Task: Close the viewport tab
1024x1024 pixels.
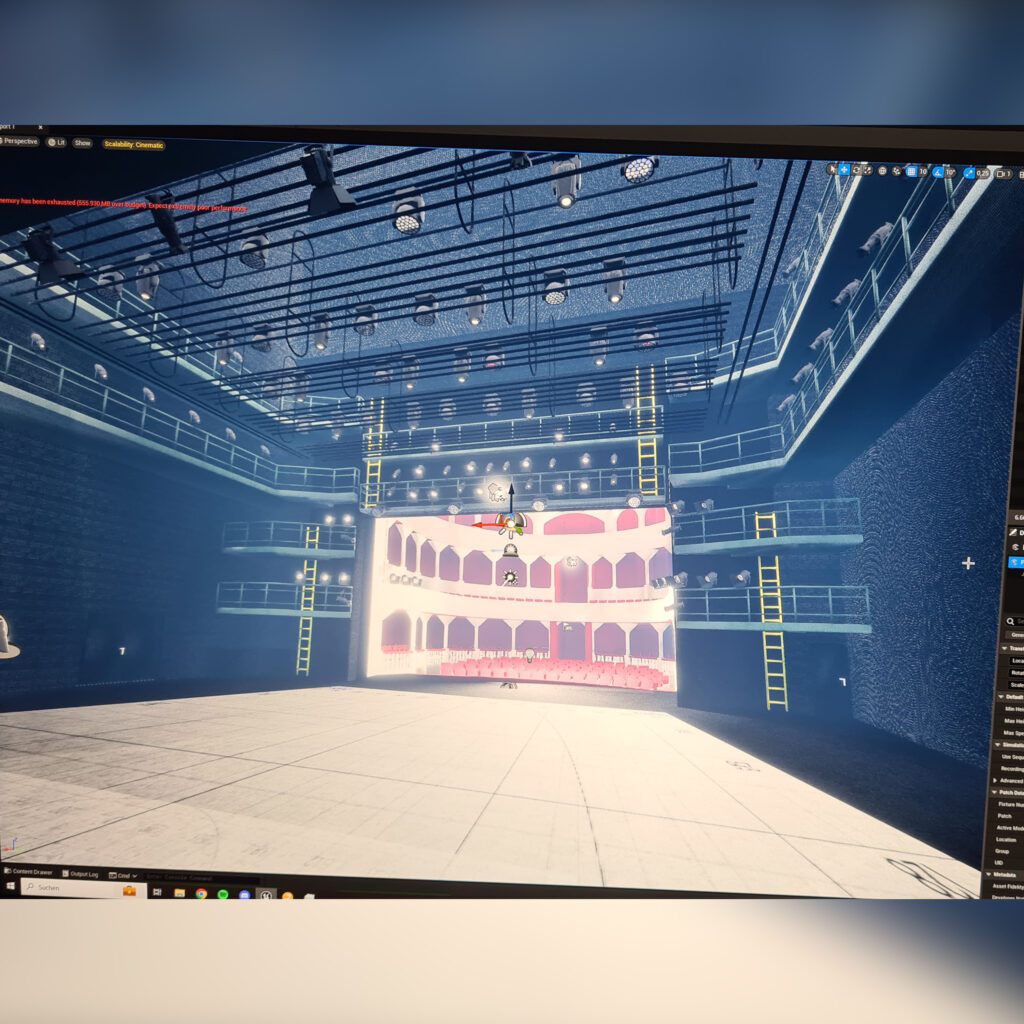Action: 40,127
